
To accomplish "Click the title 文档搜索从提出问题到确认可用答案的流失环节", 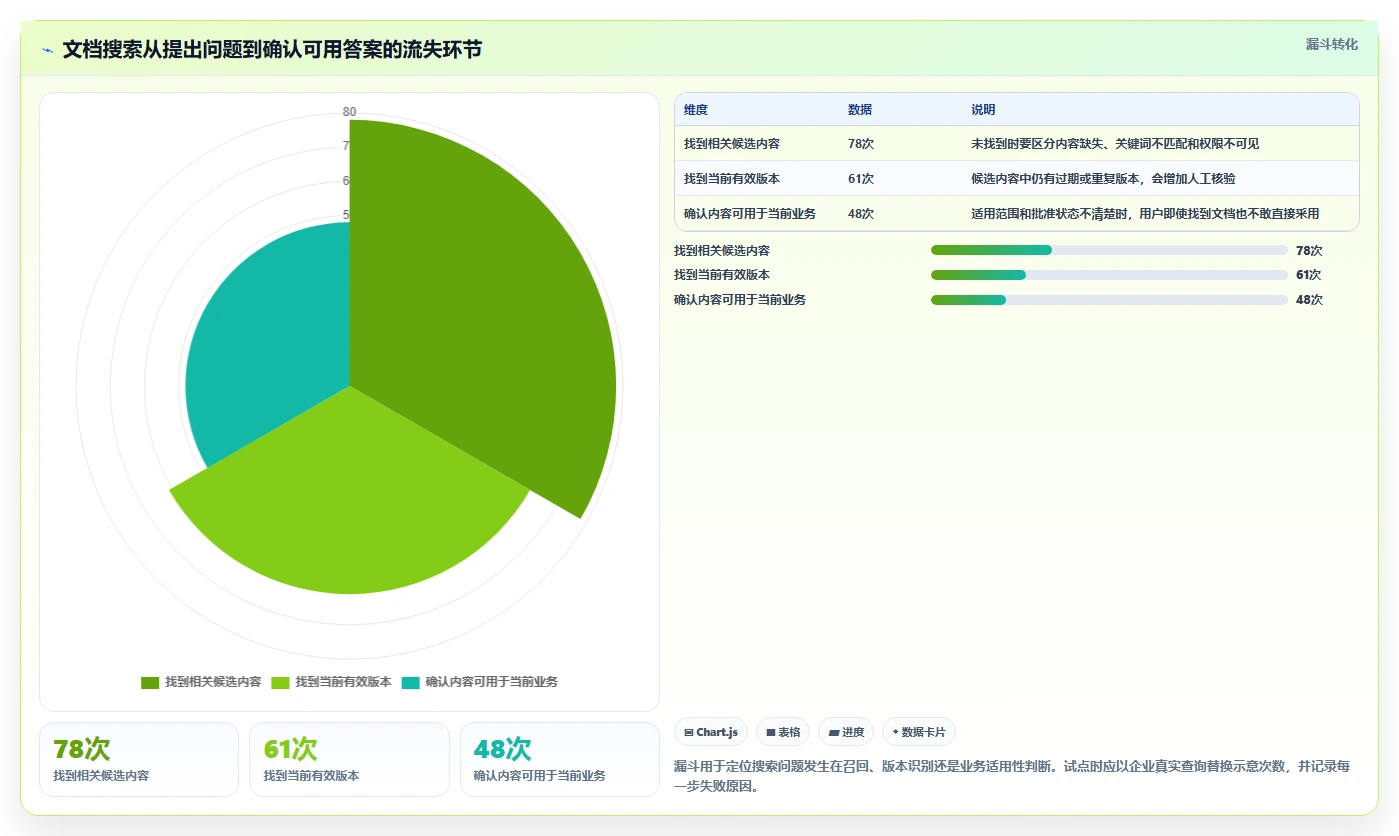I will 272,49.
